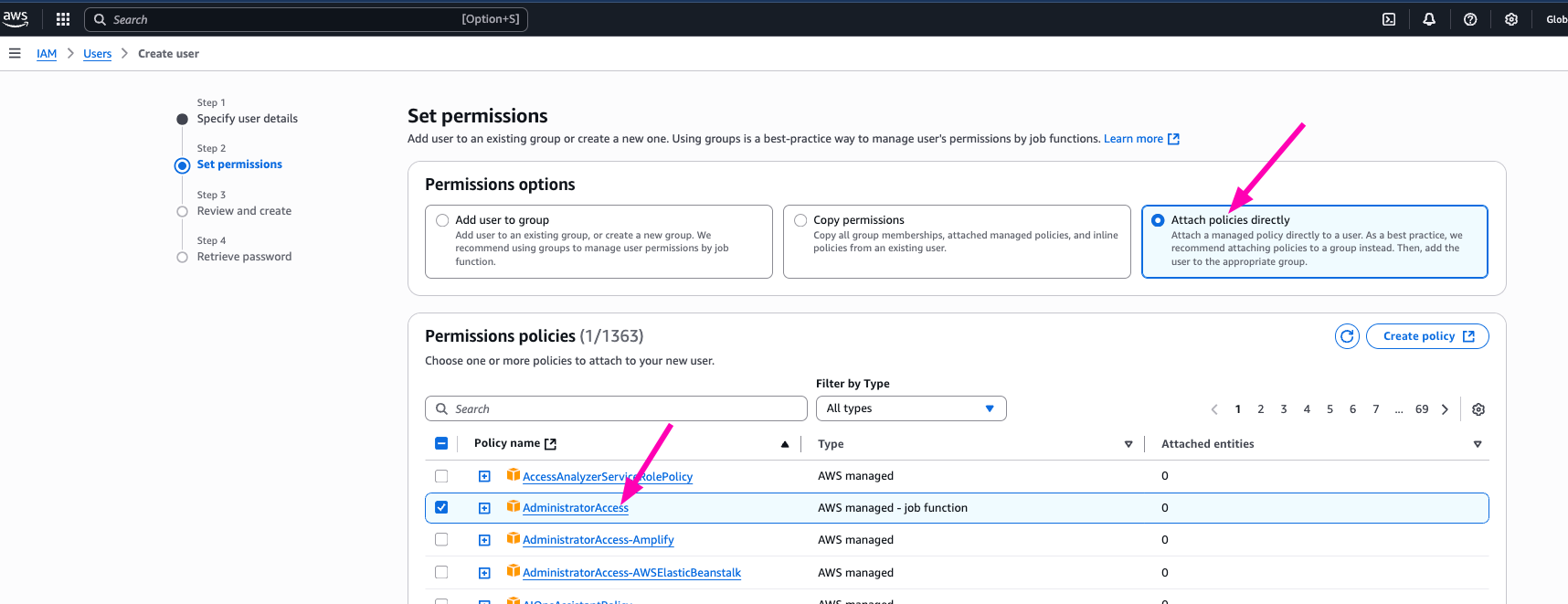Uncheck the AdministratorAccess policy checkbox
This screenshot has width=1568, height=604.
click(x=441, y=507)
